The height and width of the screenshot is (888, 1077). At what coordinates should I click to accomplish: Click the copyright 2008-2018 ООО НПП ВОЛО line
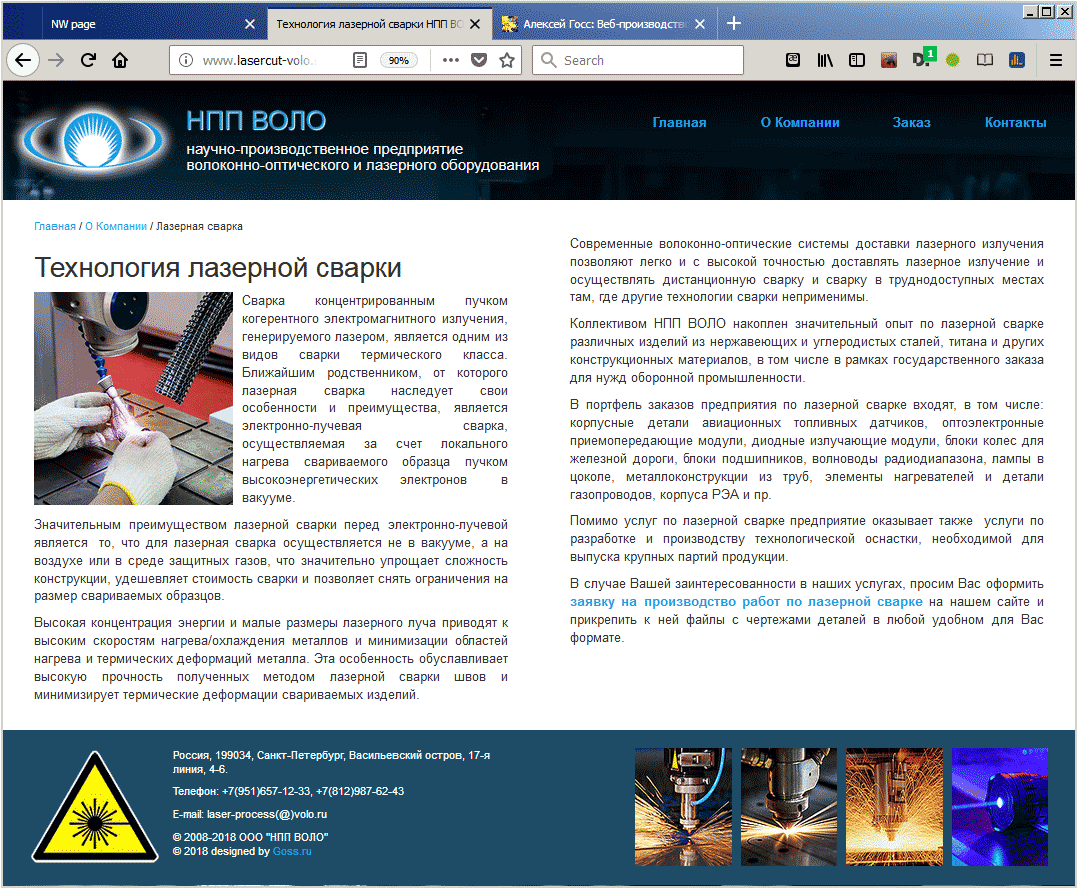pos(250,837)
